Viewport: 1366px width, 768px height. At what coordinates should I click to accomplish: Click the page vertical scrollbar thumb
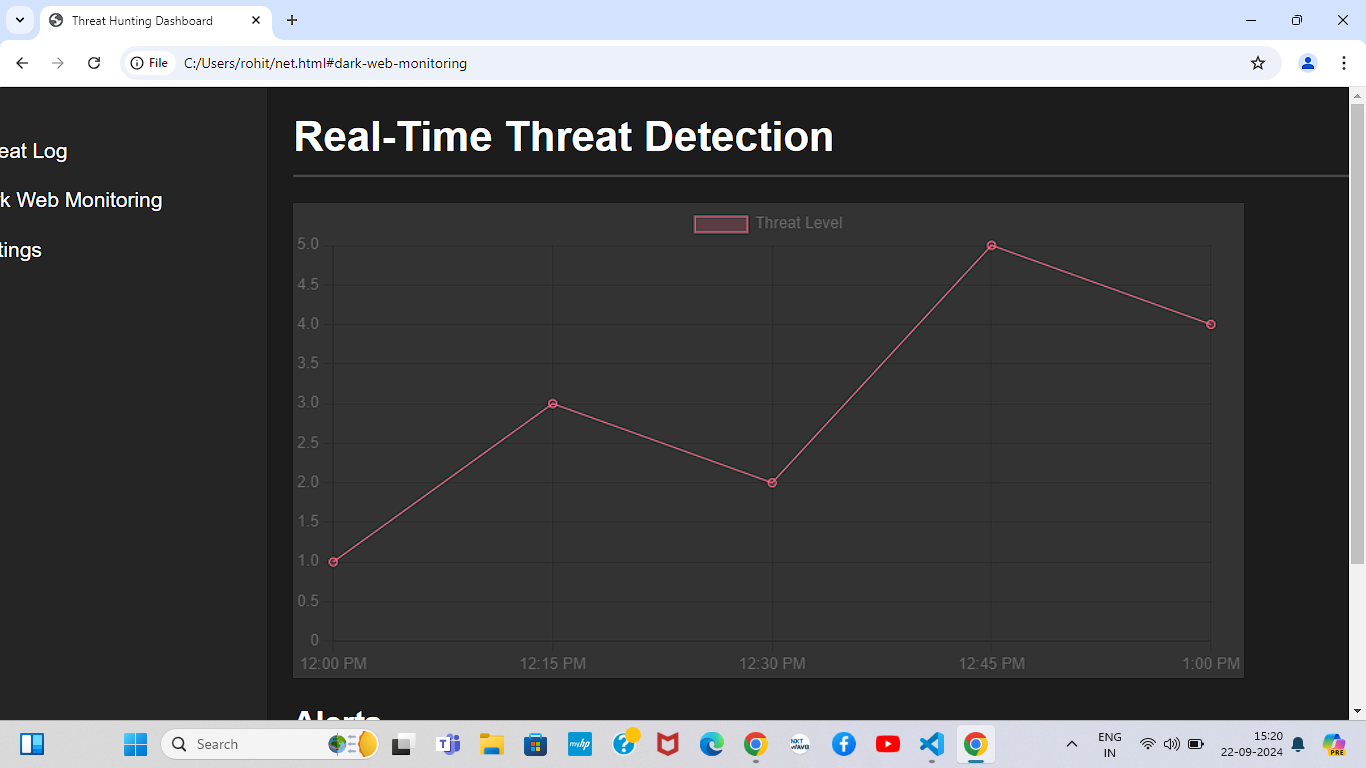(1357, 335)
